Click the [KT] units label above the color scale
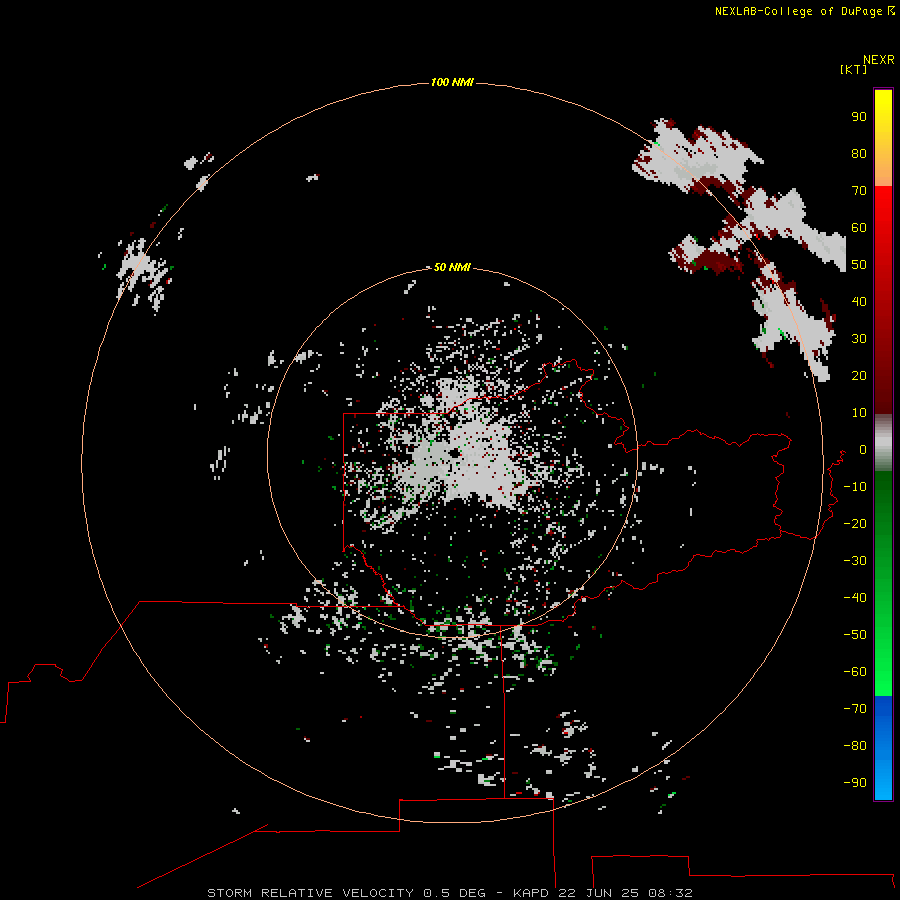 pyautogui.click(x=853, y=69)
